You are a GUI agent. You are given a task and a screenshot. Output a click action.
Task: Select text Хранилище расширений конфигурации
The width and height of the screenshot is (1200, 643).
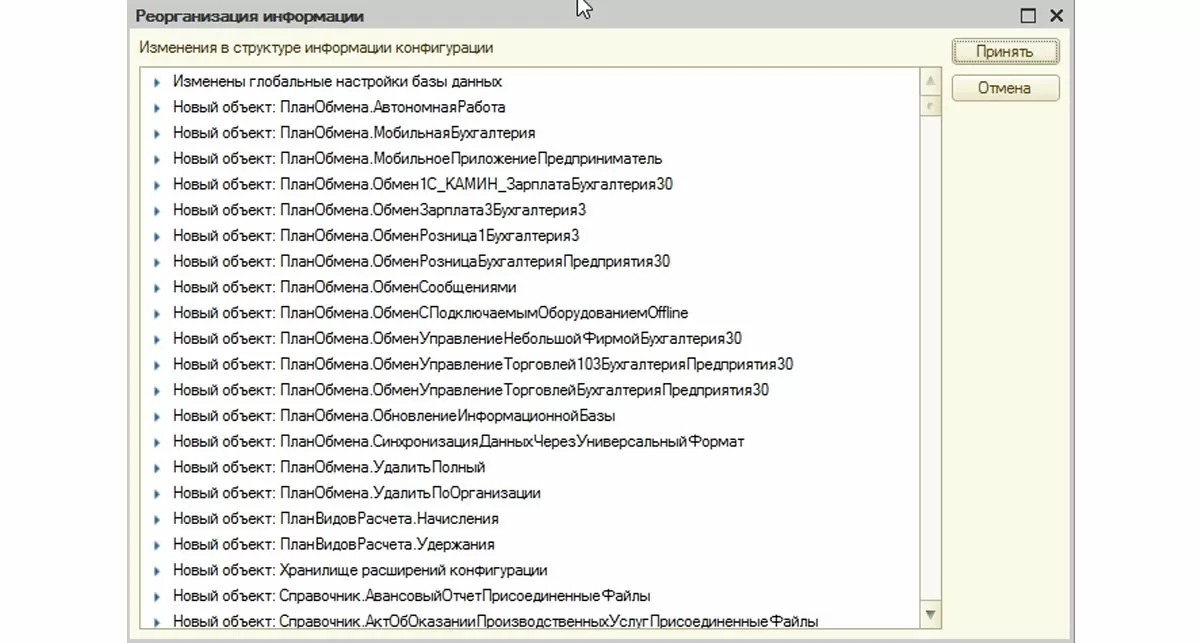pyautogui.click(x=414, y=571)
